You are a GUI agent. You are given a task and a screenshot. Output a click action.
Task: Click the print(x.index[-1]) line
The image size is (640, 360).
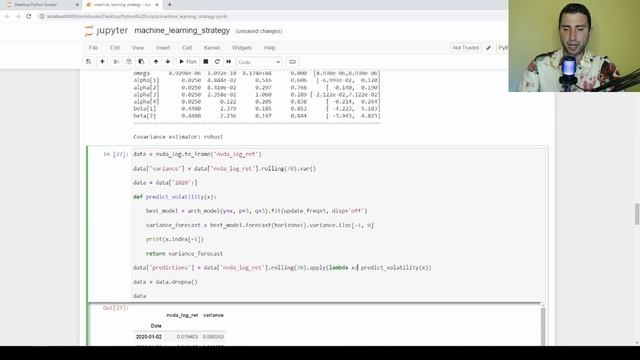(x=175, y=239)
